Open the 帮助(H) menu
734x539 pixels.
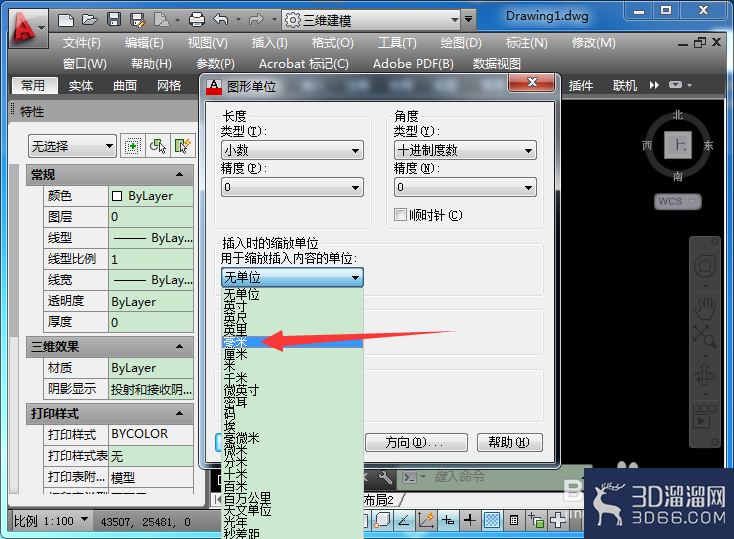tap(151, 64)
